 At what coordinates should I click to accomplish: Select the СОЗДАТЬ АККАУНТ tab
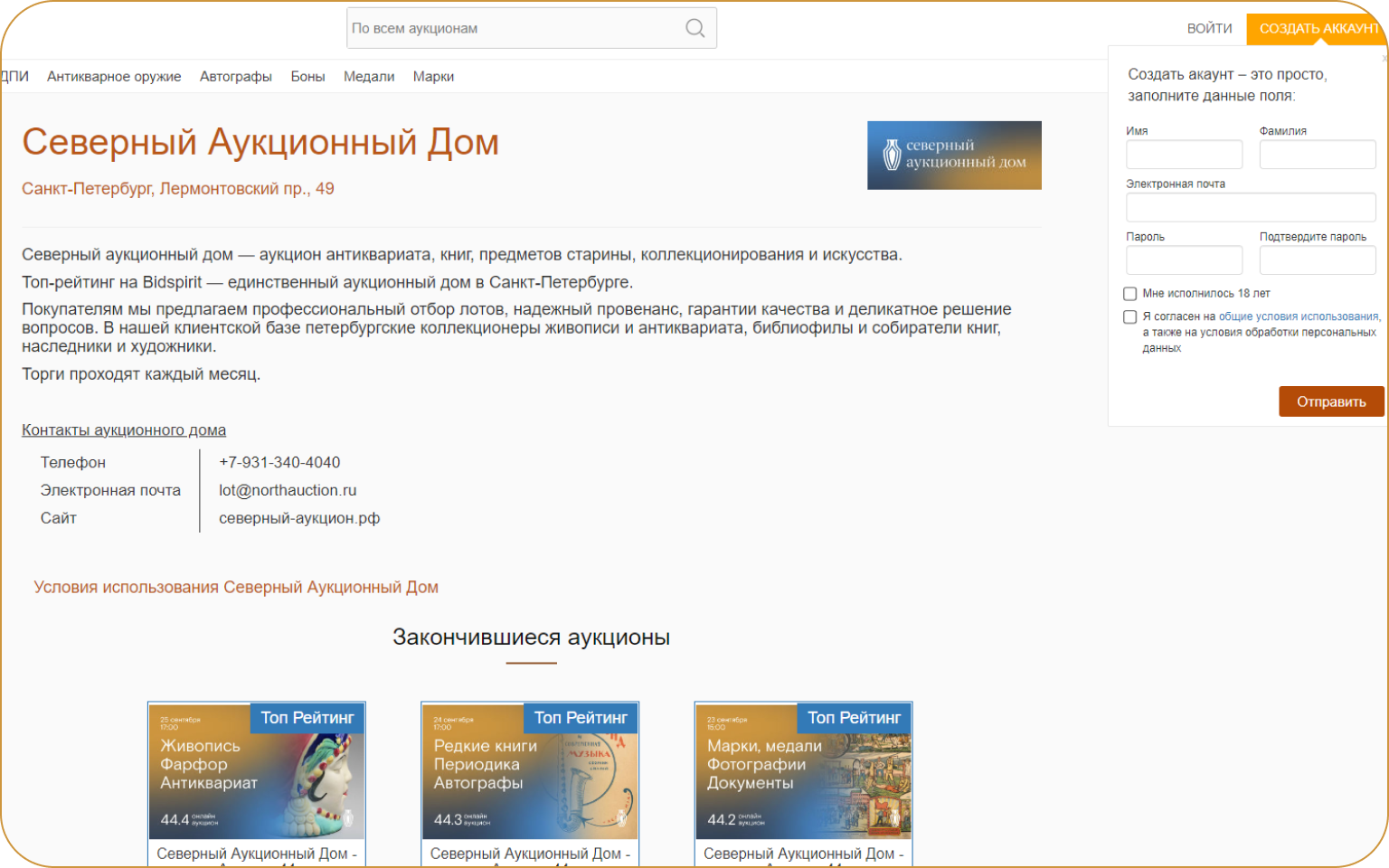point(1318,29)
